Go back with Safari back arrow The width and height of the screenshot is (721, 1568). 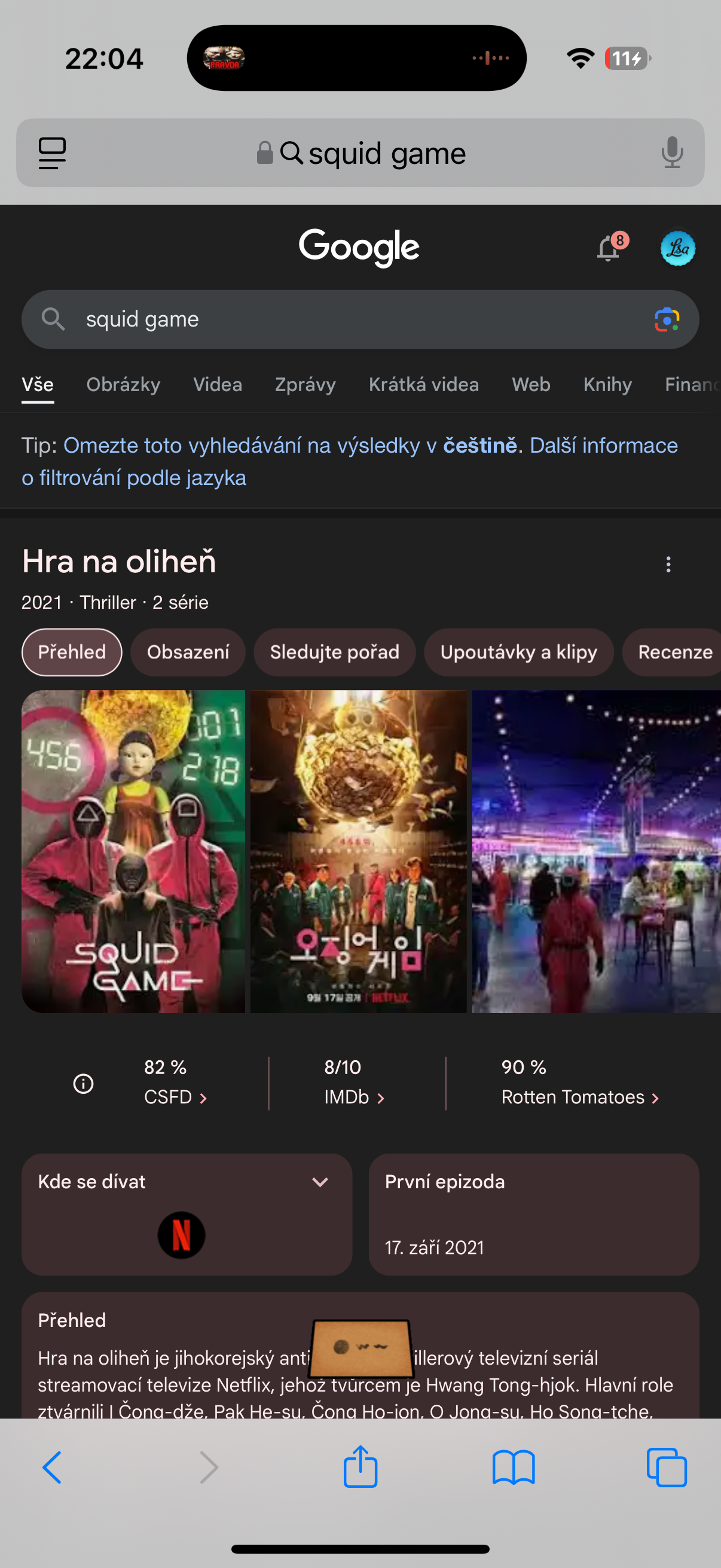tap(53, 1468)
